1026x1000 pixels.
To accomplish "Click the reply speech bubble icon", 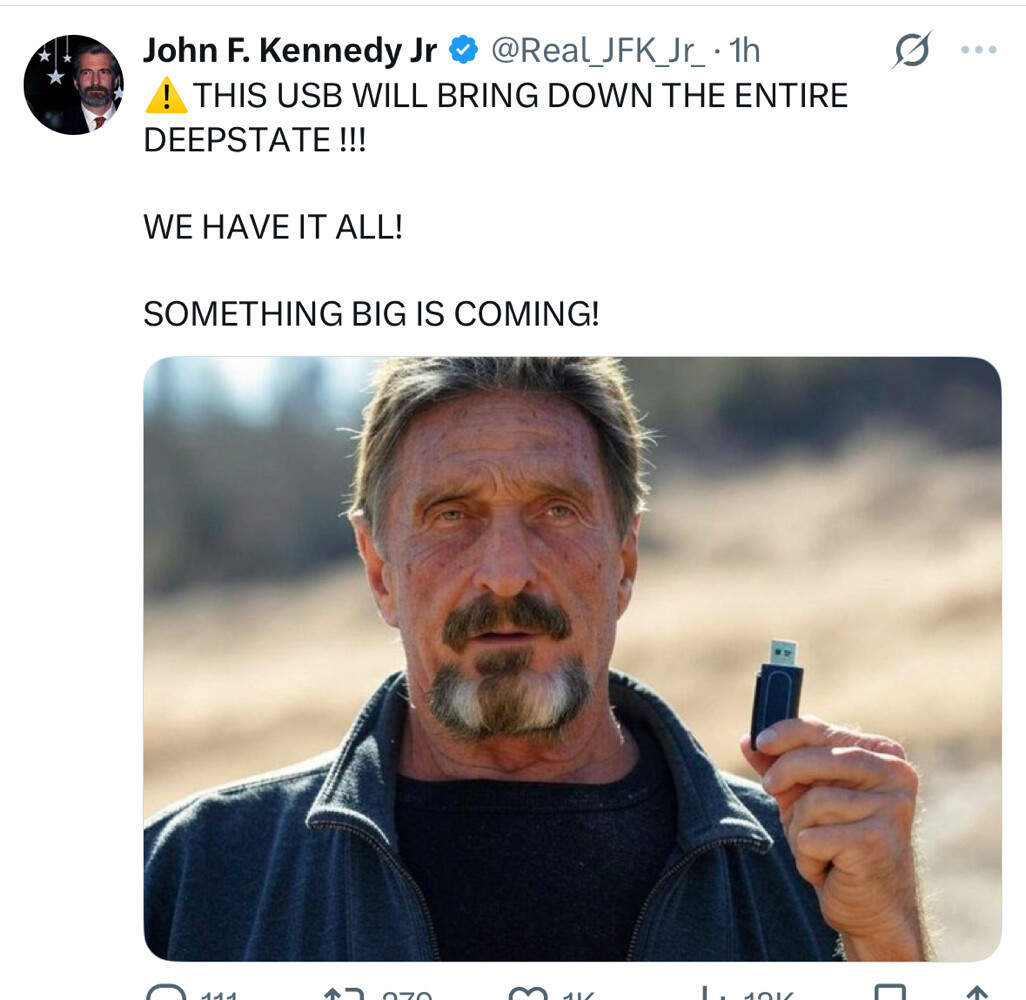I will 166,994.
